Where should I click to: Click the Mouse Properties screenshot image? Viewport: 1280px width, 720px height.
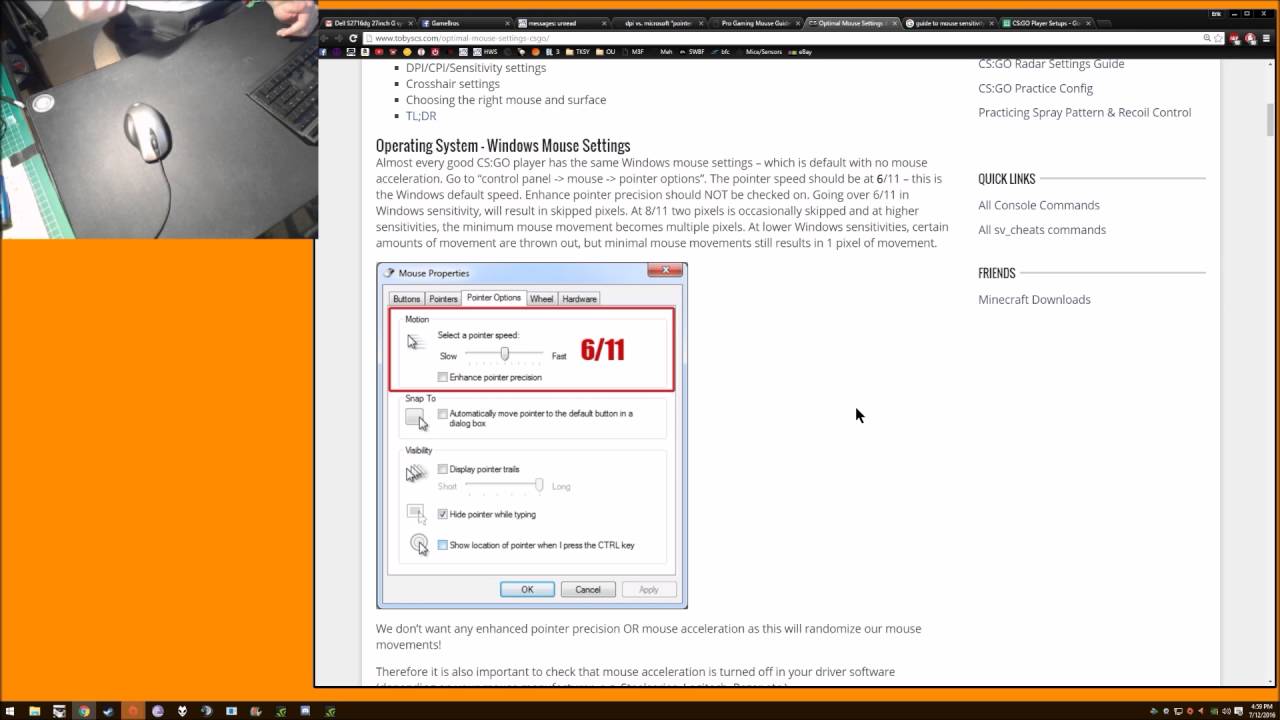532,435
